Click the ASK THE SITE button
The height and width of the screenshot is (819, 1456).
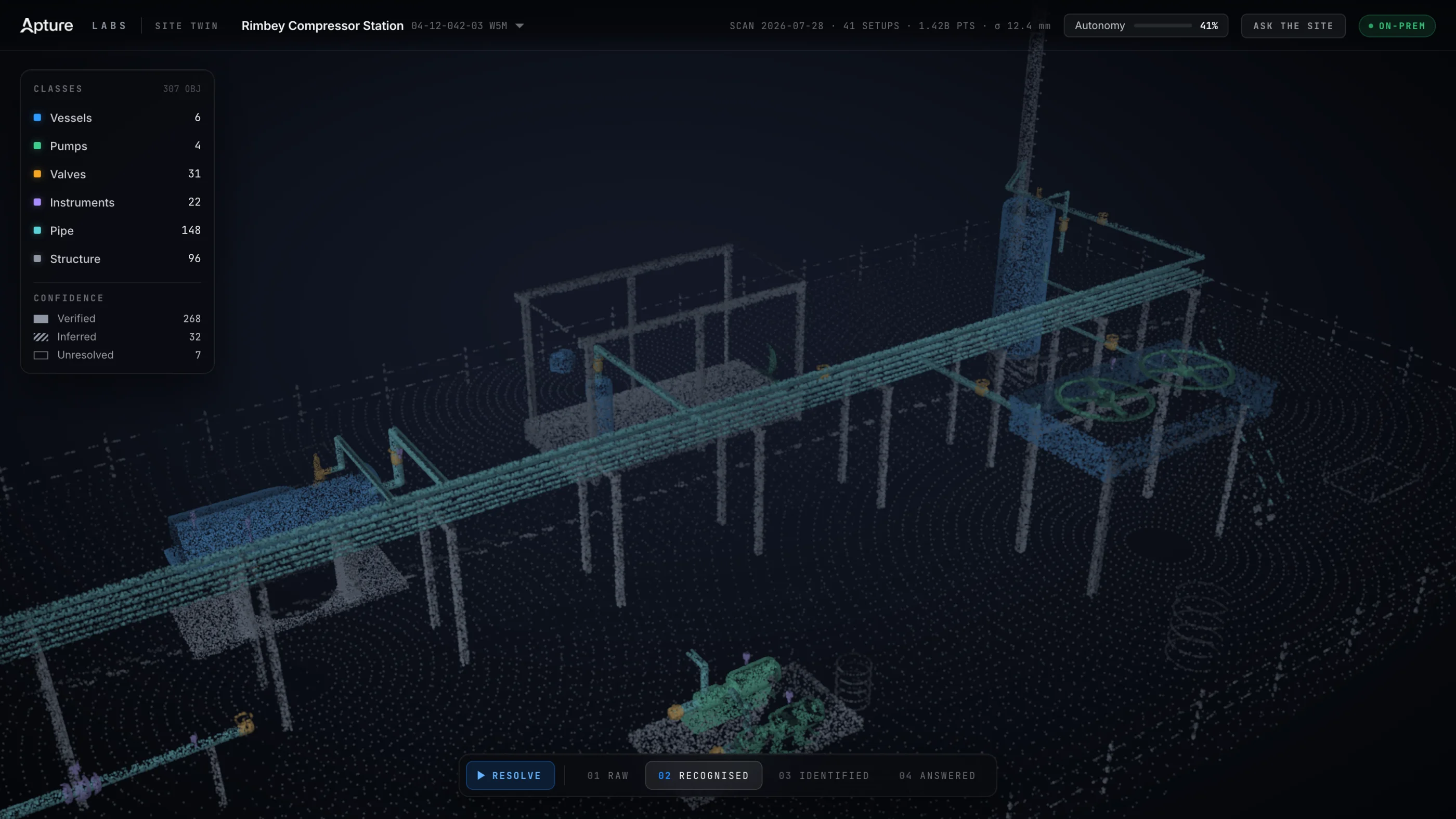[x=1293, y=26]
